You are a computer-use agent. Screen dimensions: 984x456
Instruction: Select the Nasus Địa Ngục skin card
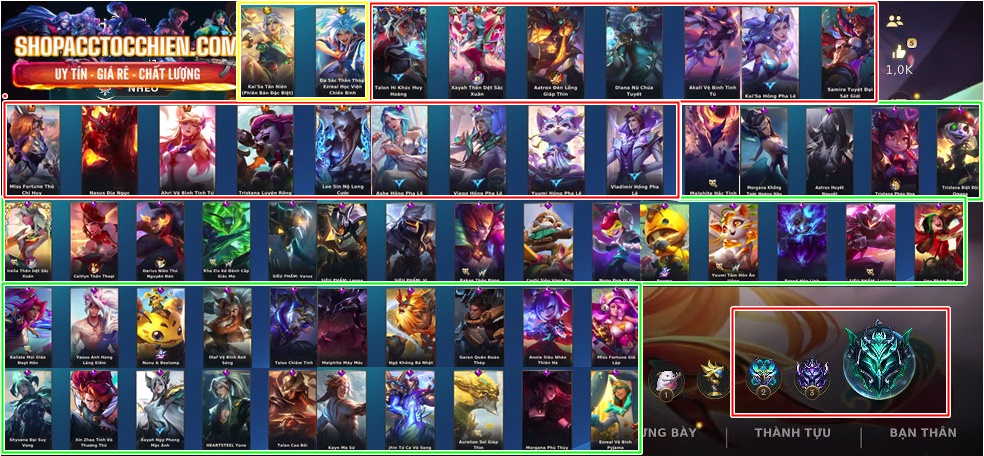click(109, 151)
